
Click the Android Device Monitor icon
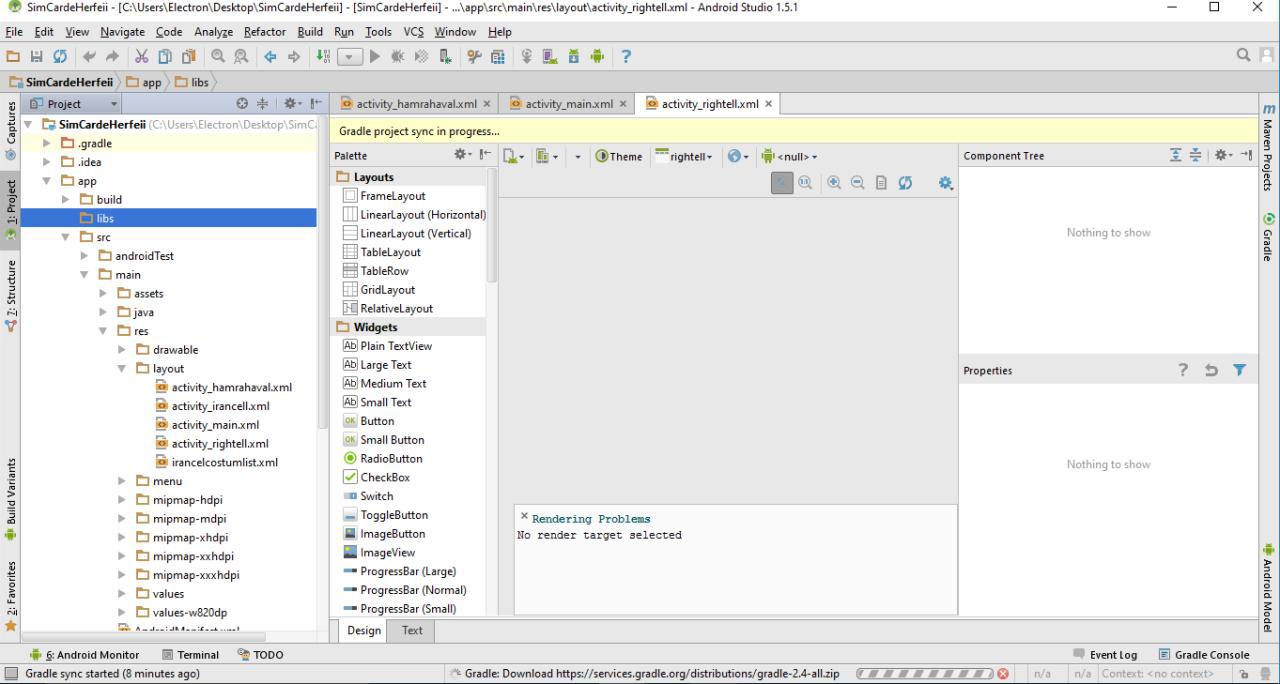(597, 57)
